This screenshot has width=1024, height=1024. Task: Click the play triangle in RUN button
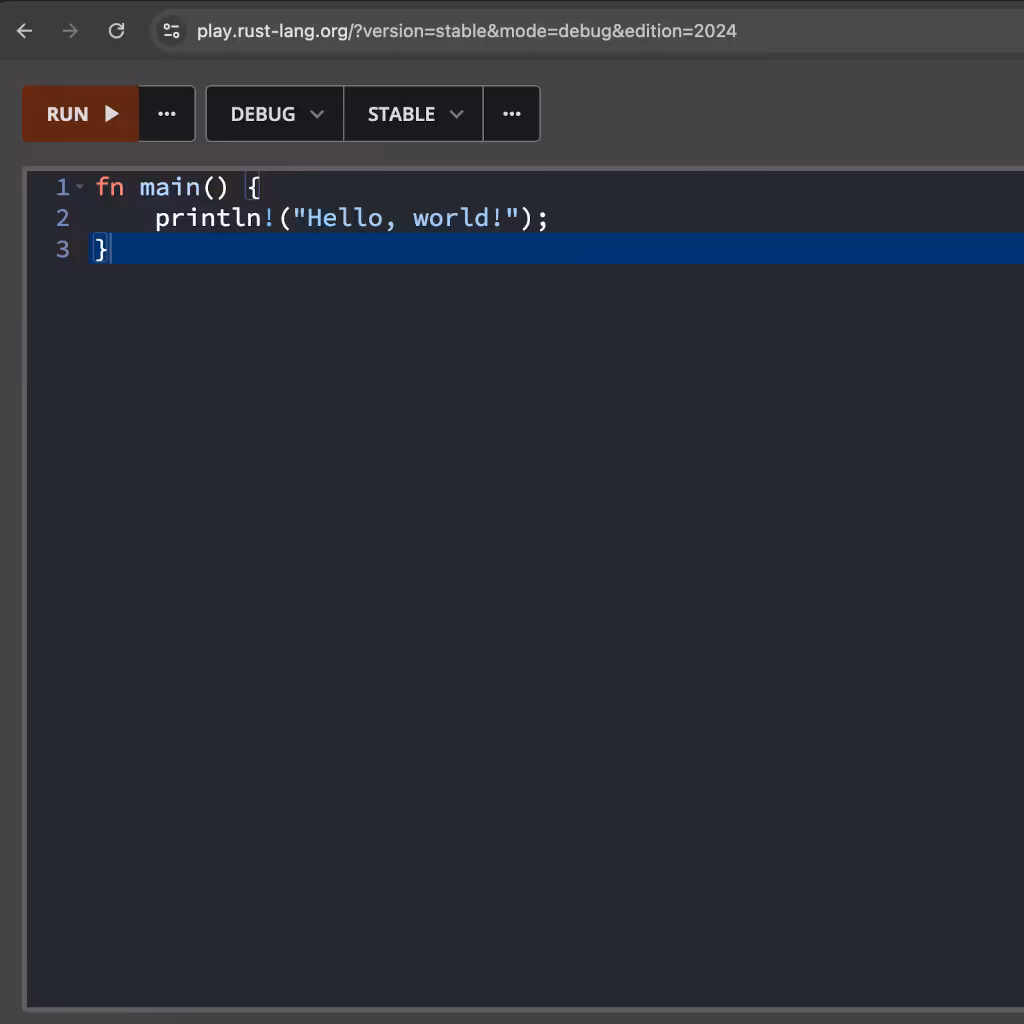[112, 114]
